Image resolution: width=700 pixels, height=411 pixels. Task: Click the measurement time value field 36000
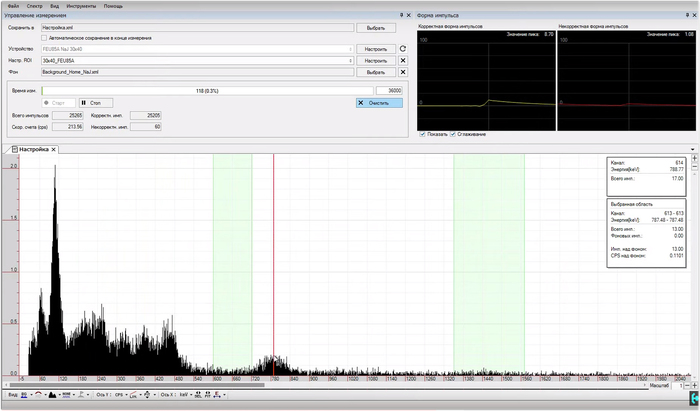[x=387, y=90]
